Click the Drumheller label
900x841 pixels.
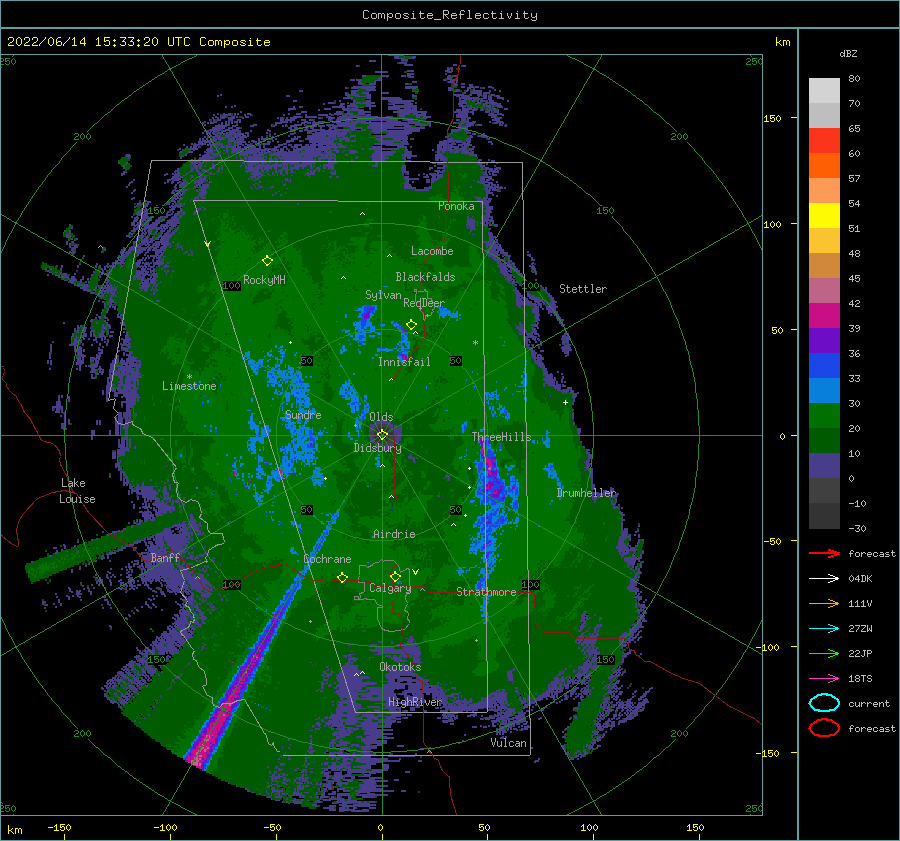[587, 493]
